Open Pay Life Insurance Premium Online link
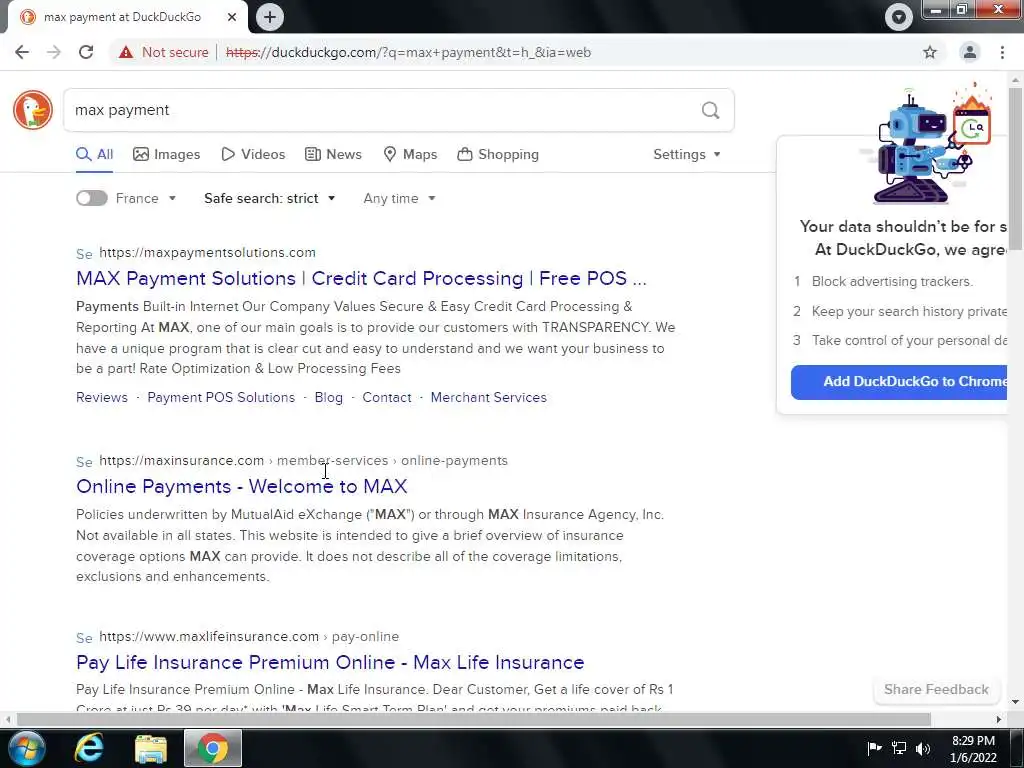The image size is (1024, 768). coord(330,662)
